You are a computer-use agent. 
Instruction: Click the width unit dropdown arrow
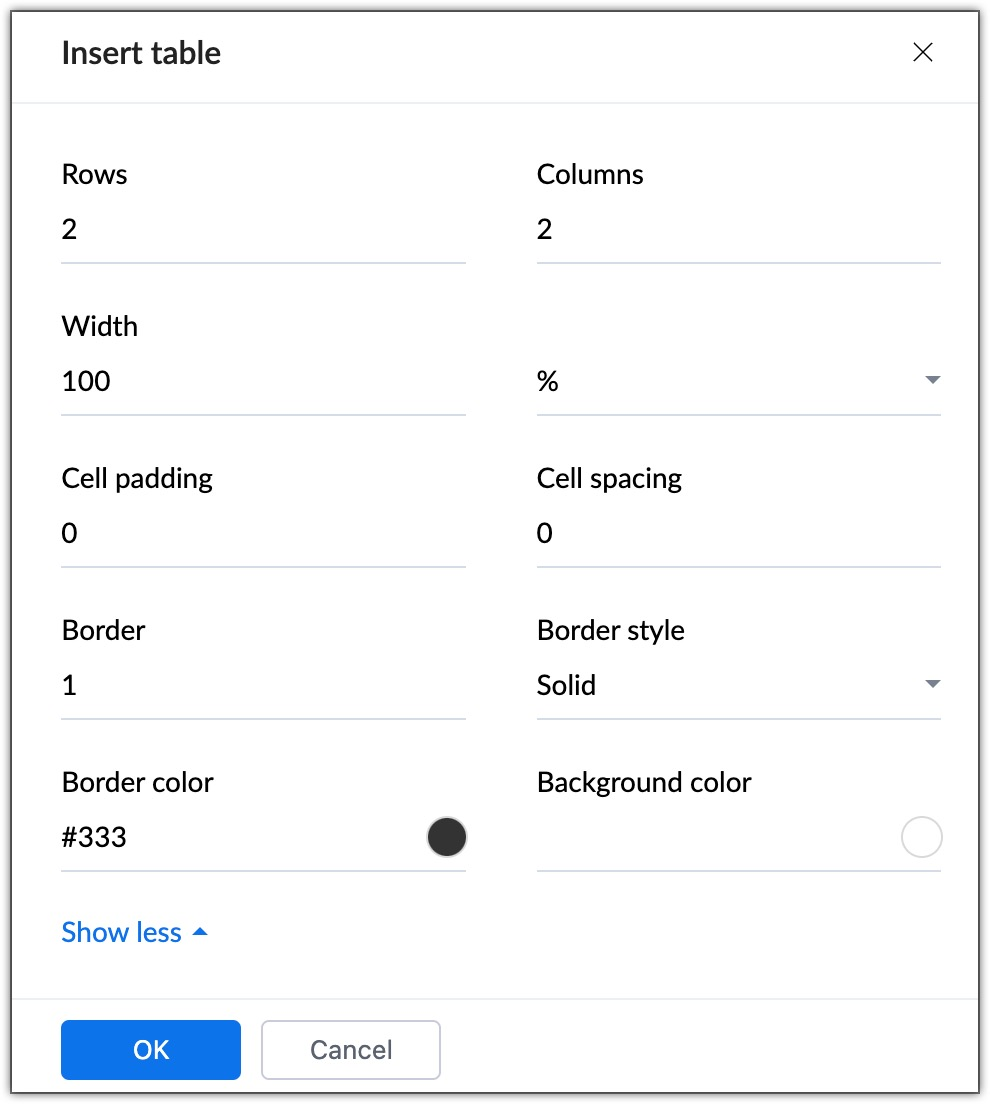tap(932, 381)
